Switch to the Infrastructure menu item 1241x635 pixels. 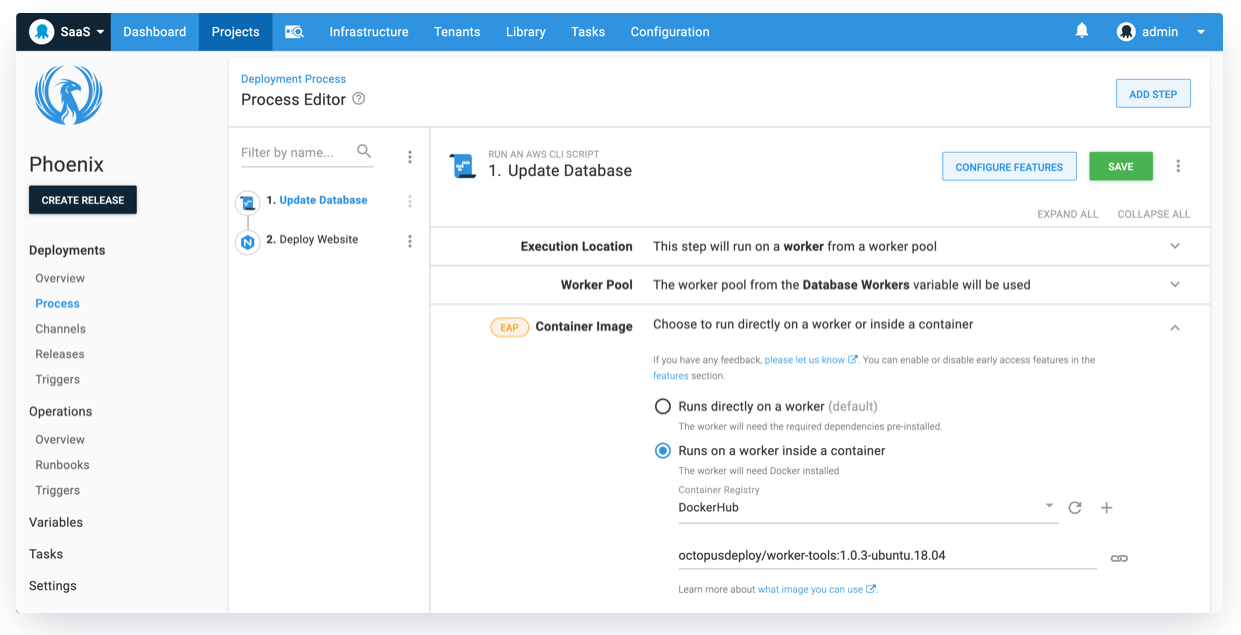(368, 31)
